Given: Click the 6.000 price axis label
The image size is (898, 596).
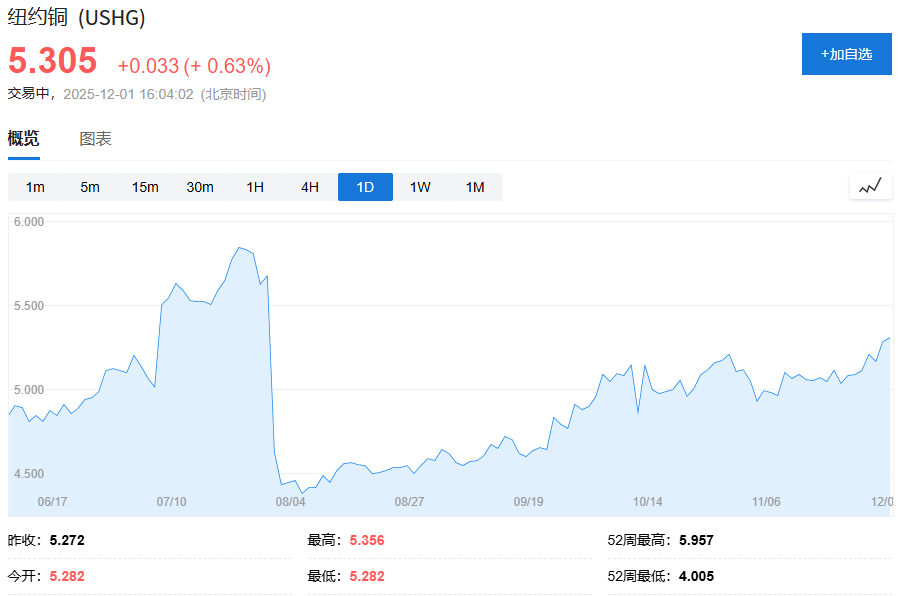Looking at the screenshot, I should [x=29, y=222].
